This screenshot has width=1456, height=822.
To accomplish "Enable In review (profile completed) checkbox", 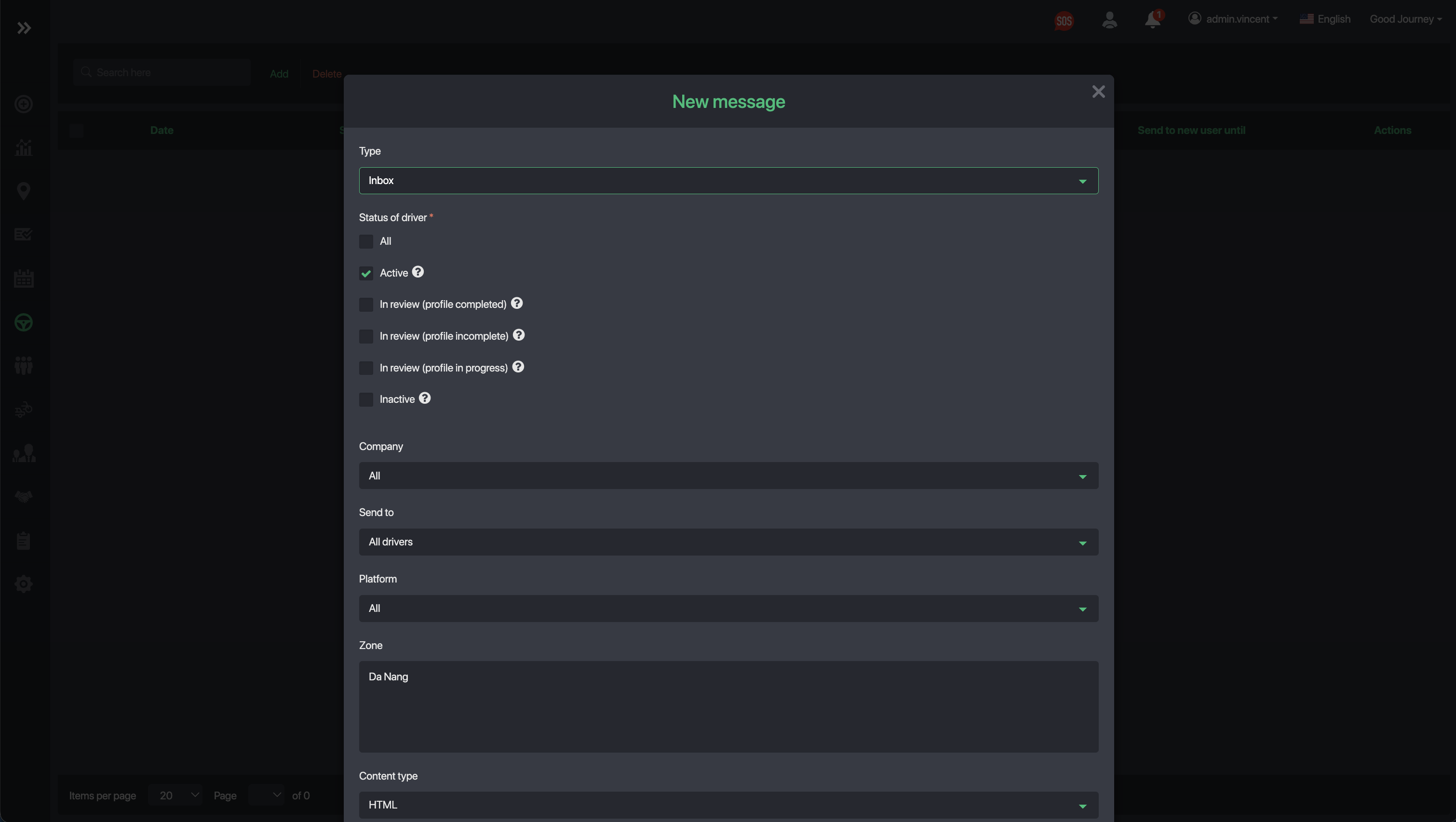I will (x=366, y=305).
